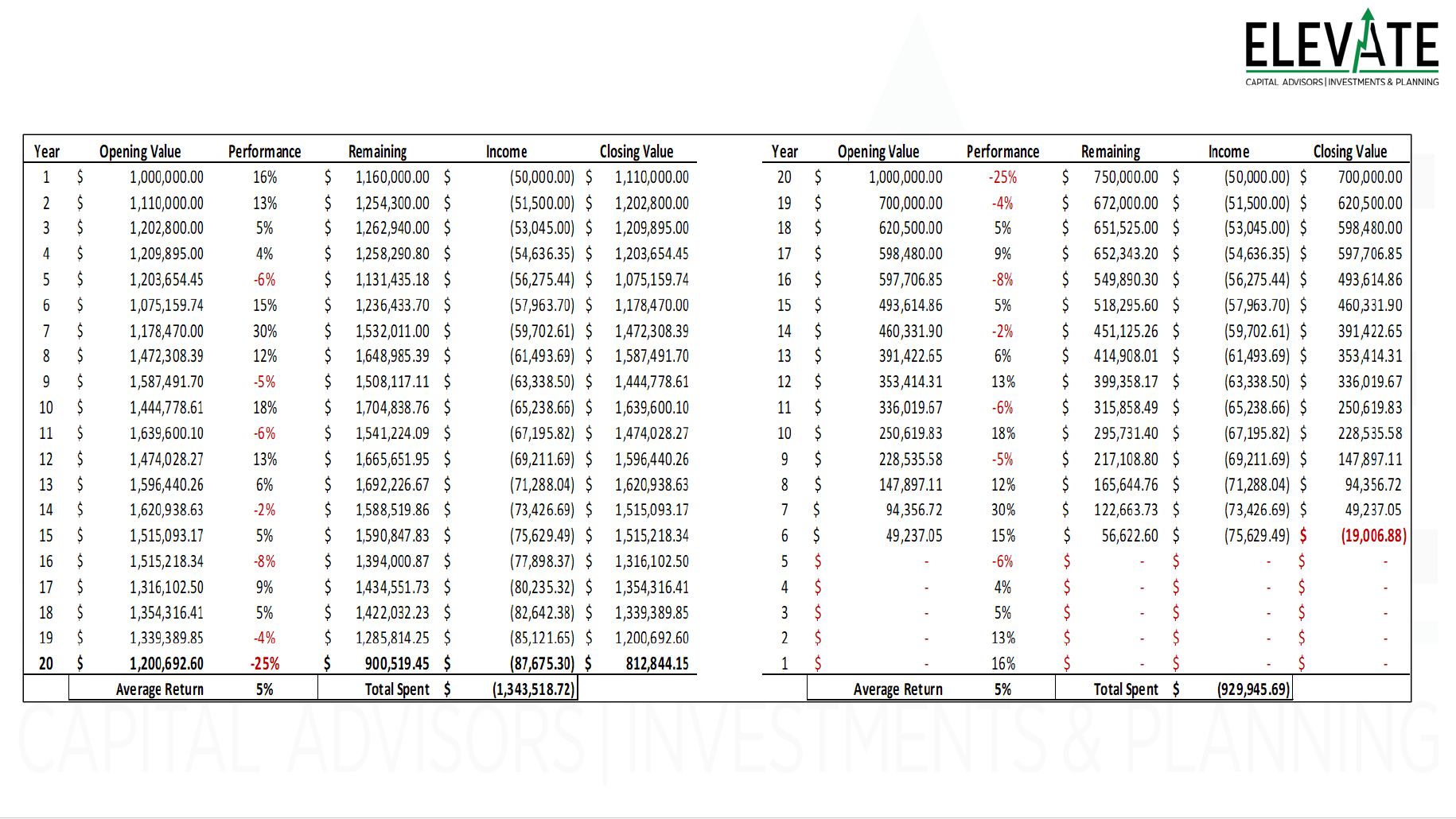Click left remaining value 1,588,519.86
The width and height of the screenshot is (1456, 819).
tap(392, 510)
